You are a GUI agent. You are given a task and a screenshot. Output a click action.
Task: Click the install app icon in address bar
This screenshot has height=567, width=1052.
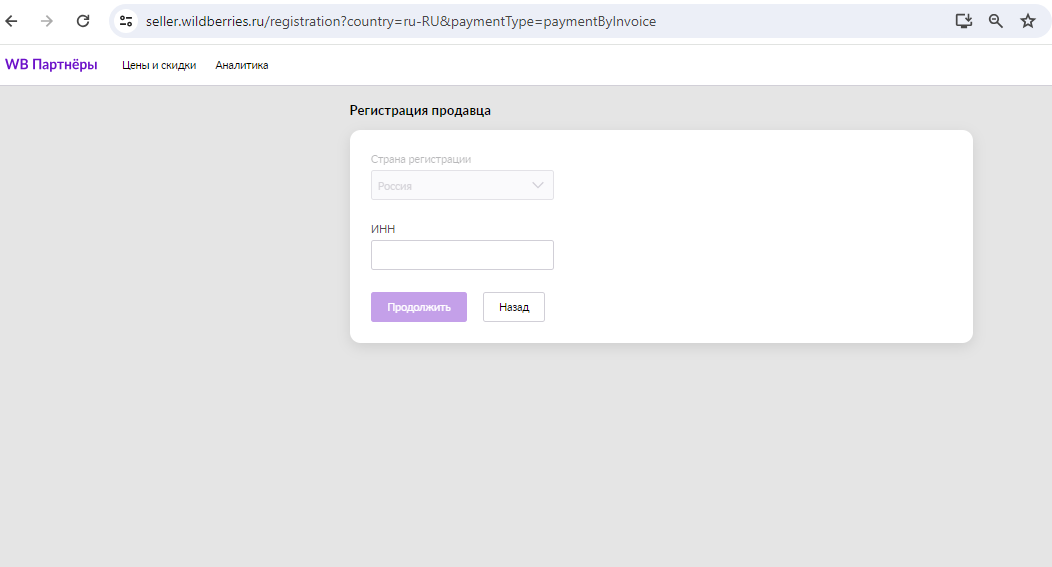pos(963,21)
